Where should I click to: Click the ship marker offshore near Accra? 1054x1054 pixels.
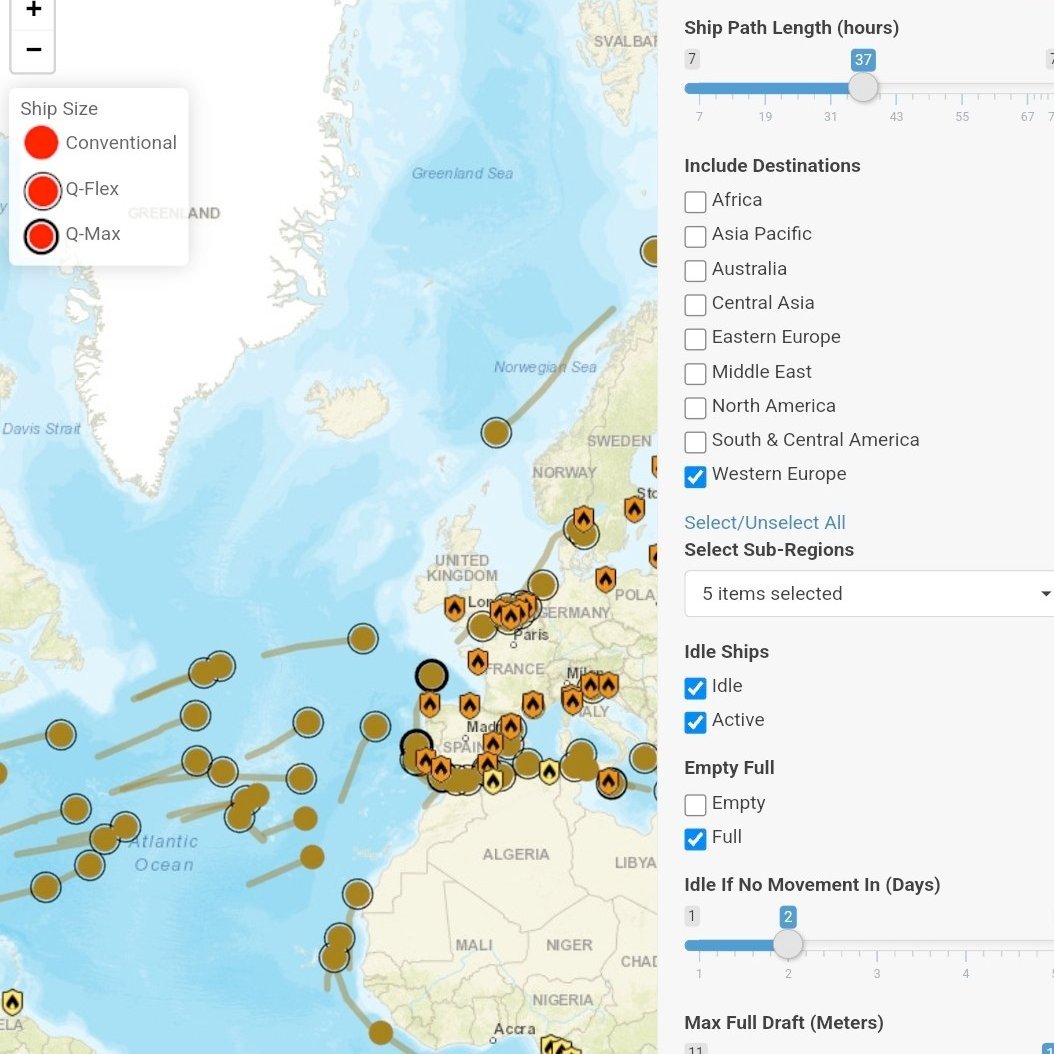(x=380, y=1032)
